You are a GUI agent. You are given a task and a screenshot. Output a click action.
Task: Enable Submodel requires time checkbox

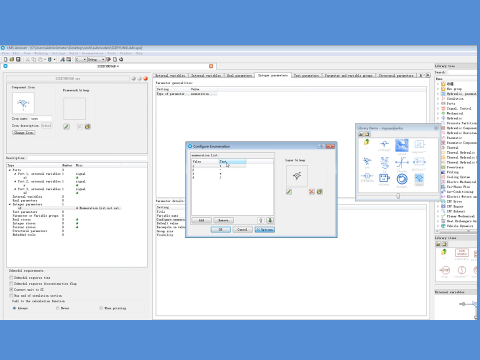point(11,278)
